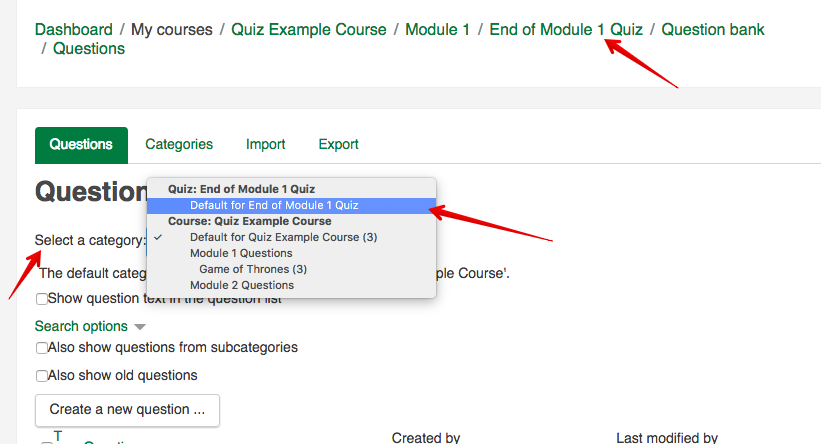Open the Dashboard breadcrumb link
This screenshot has width=821, height=444.
[x=73, y=29]
